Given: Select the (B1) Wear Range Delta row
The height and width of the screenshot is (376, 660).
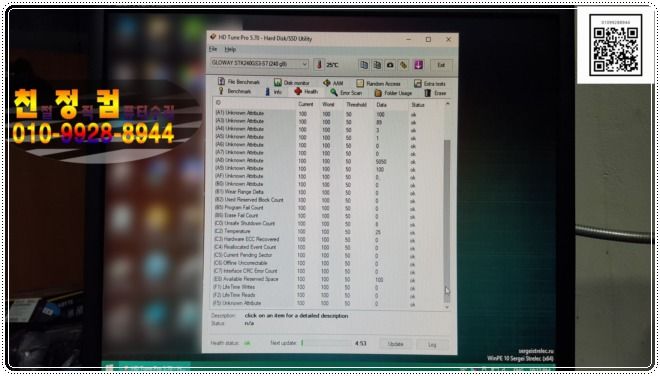Looking at the screenshot, I should [x=328, y=192].
